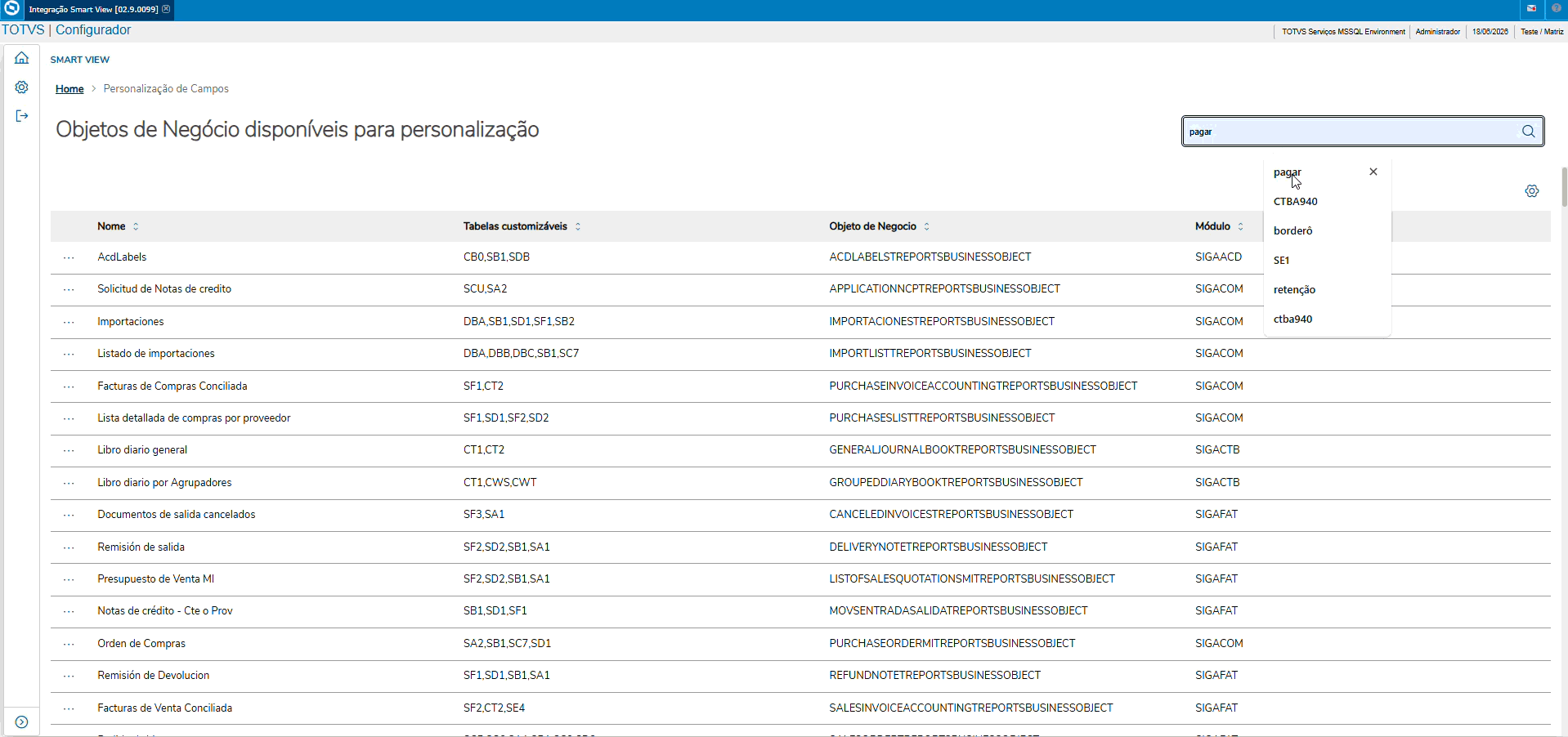
Task: Click the page vertical scrollbar
Action: pos(1564,187)
